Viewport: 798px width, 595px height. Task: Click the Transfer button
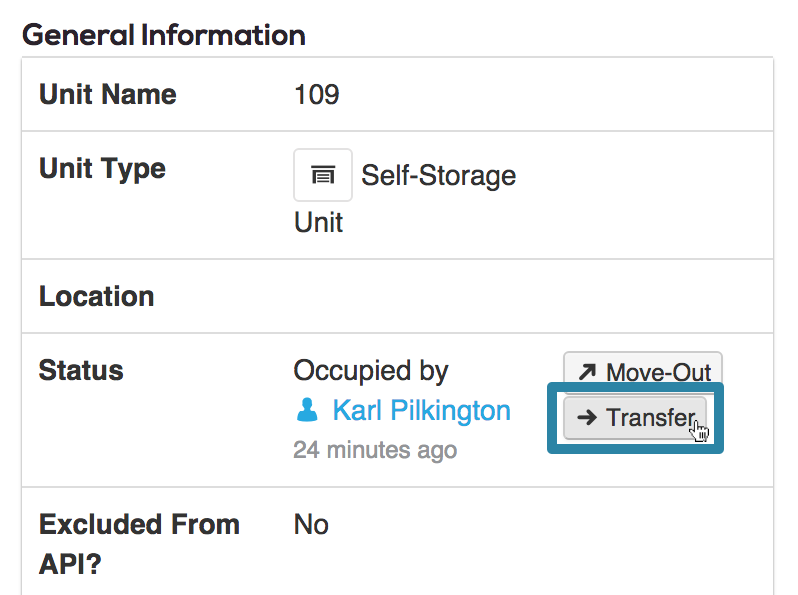pyautogui.click(x=635, y=418)
